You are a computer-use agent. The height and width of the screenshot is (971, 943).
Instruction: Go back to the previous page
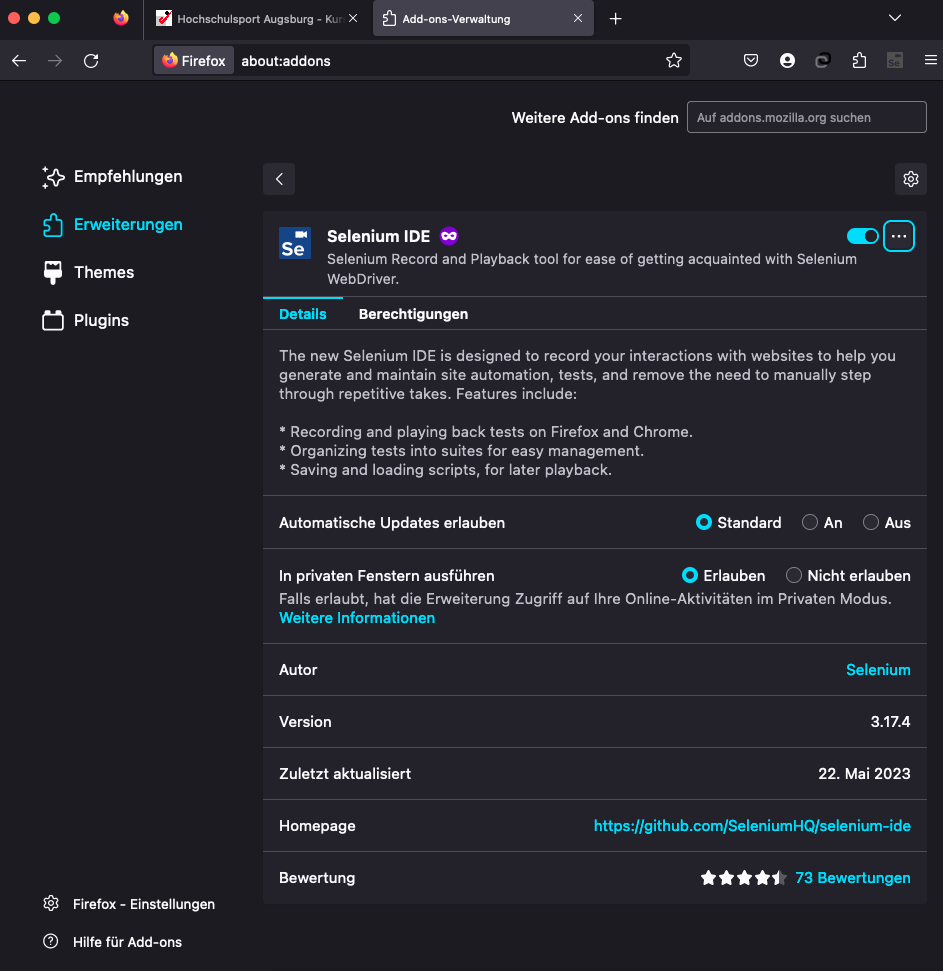[x=19, y=61]
